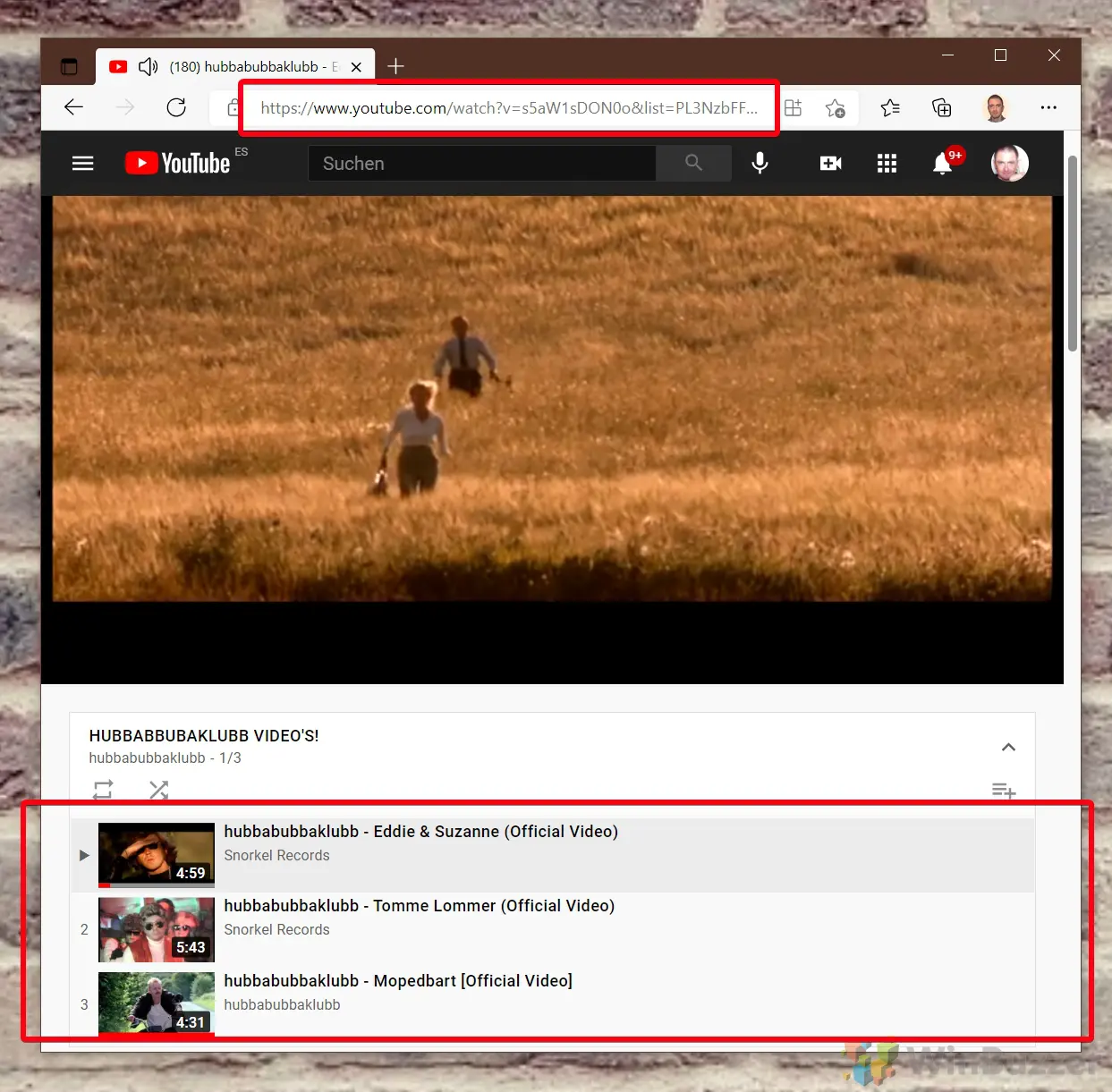Open the YouTube guide hamburger menu
Viewport: 1112px width, 1092px height.
click(83, 163)
